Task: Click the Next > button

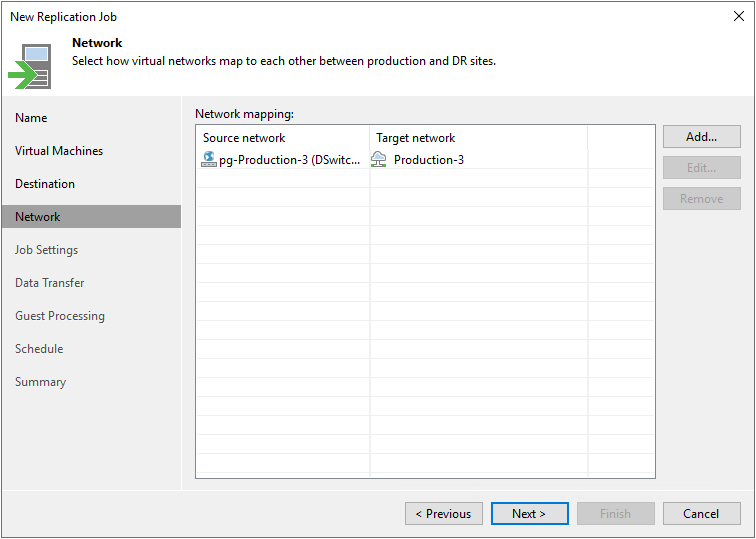Action: pyautogui.click(x=529, y=514)
